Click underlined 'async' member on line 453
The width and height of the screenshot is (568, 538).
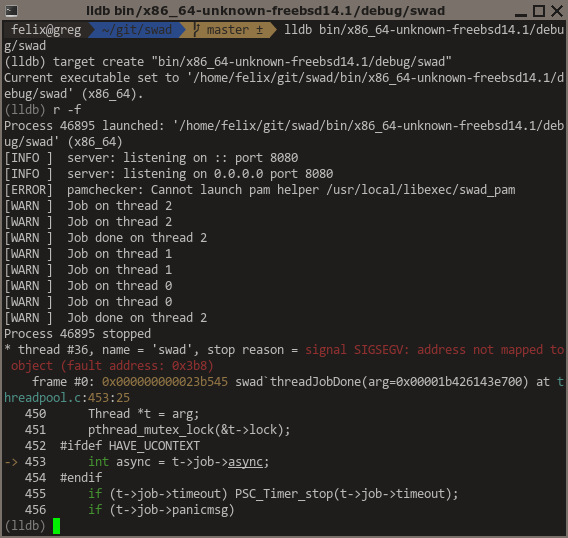[245, 462]
